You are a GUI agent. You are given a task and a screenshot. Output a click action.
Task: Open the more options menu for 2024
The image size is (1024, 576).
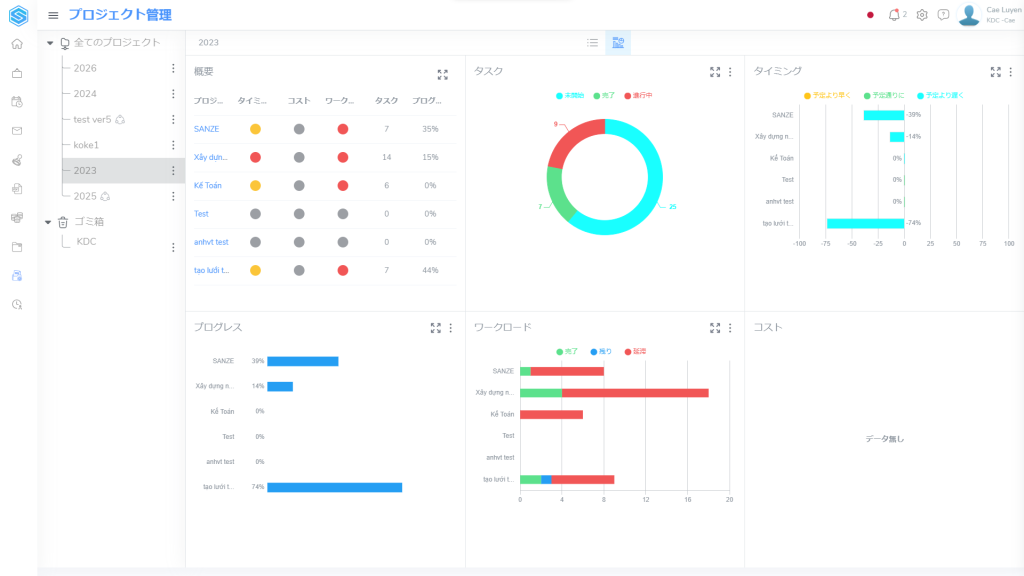click(173, 94)
